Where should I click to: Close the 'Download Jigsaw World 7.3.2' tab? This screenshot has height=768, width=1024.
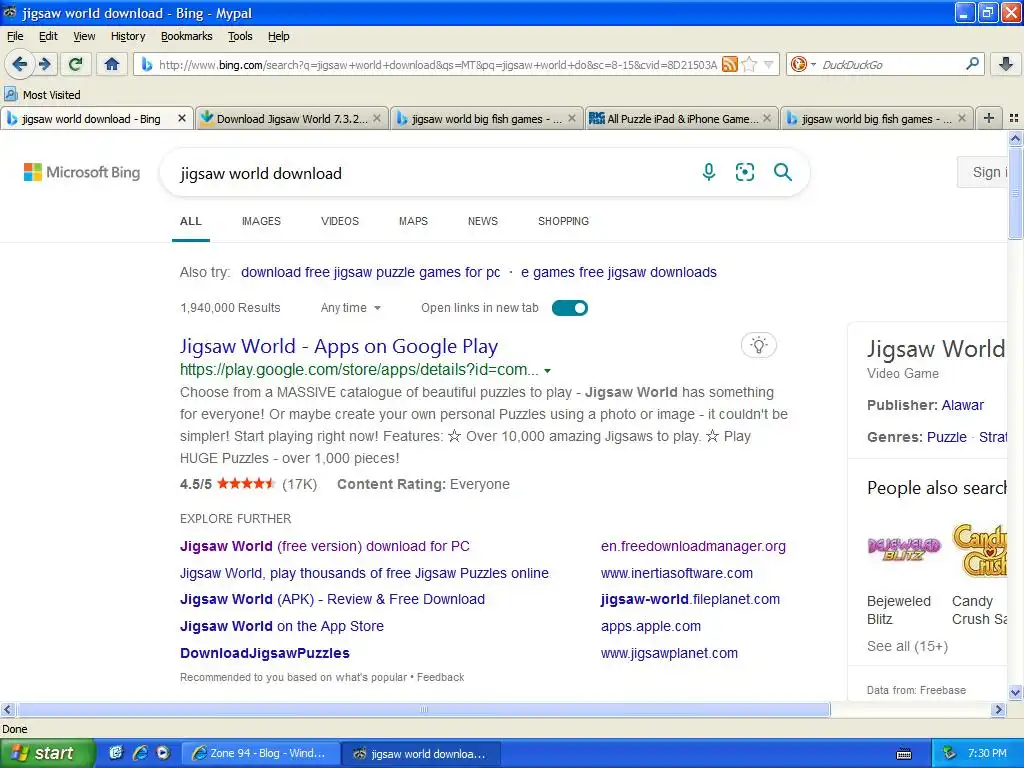tap(377, 118)
